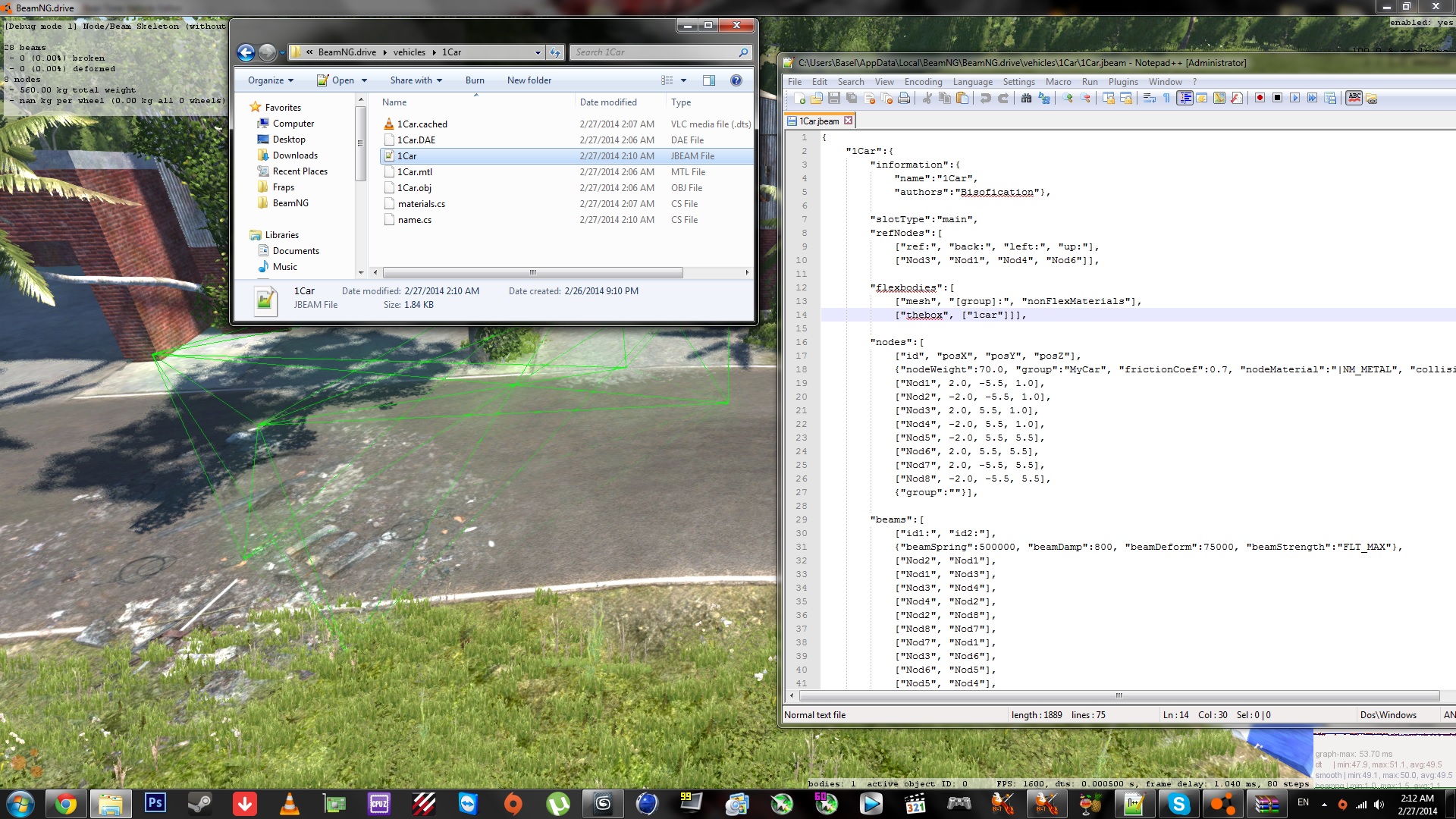Click the Zoom Out magnifier icon
Image resolution: width=1456 pixels, height=819 pixels.
click(1085, 99)
